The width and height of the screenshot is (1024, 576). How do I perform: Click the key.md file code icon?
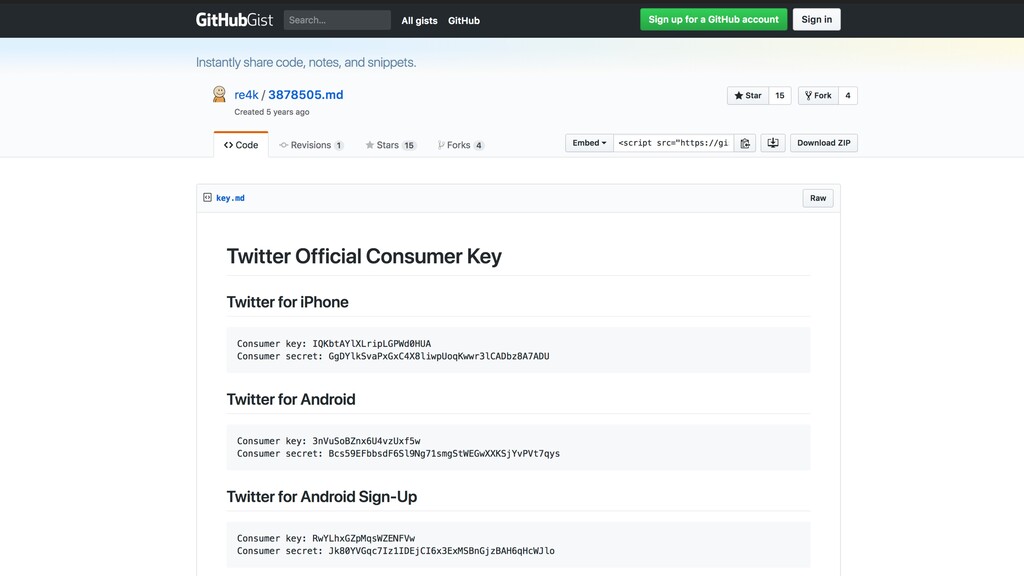[208, 197]
